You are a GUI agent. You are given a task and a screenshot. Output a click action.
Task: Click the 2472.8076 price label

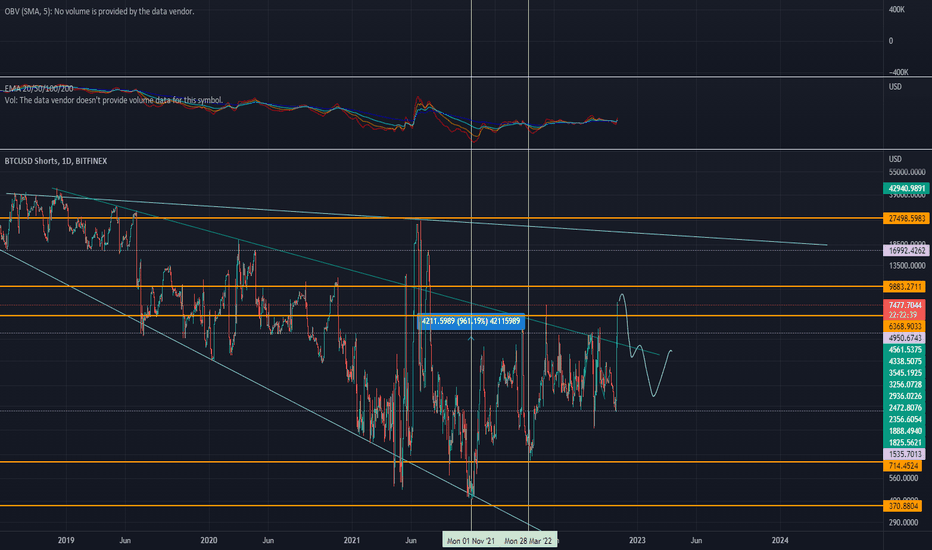click(904, 408)
